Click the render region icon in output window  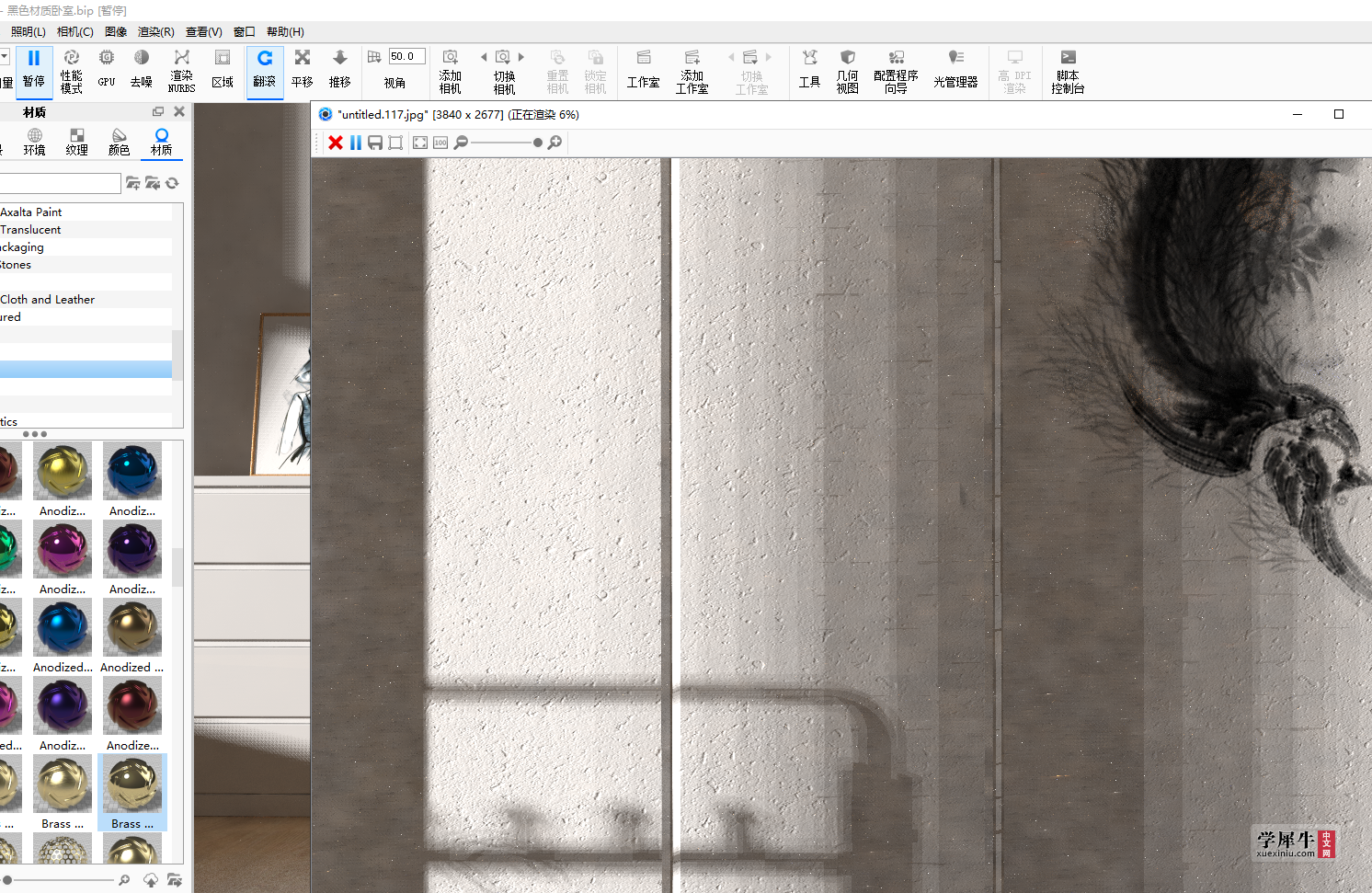pos(395,143)
